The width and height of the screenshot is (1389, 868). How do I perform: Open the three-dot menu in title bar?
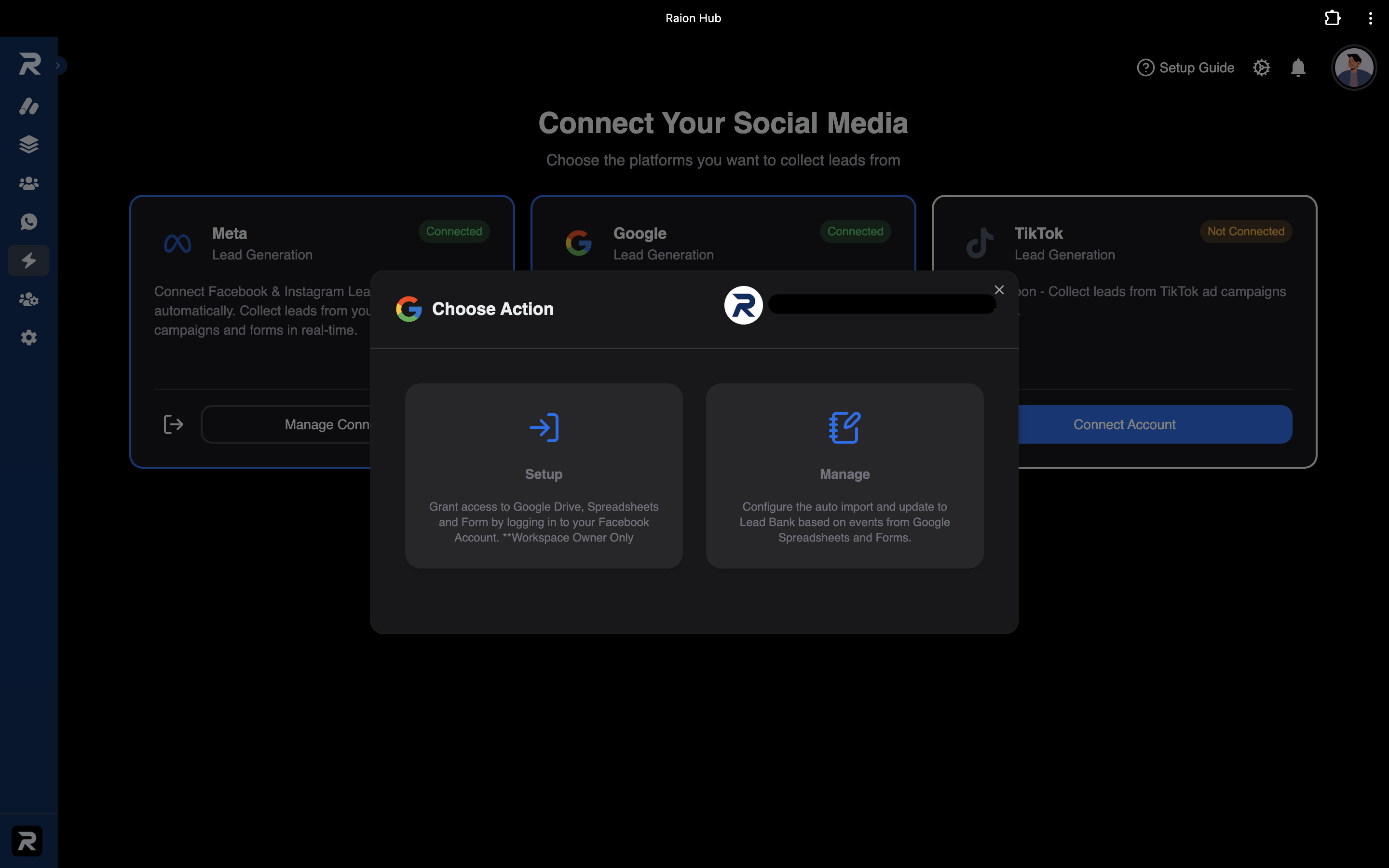click(x=1371, y=18)
